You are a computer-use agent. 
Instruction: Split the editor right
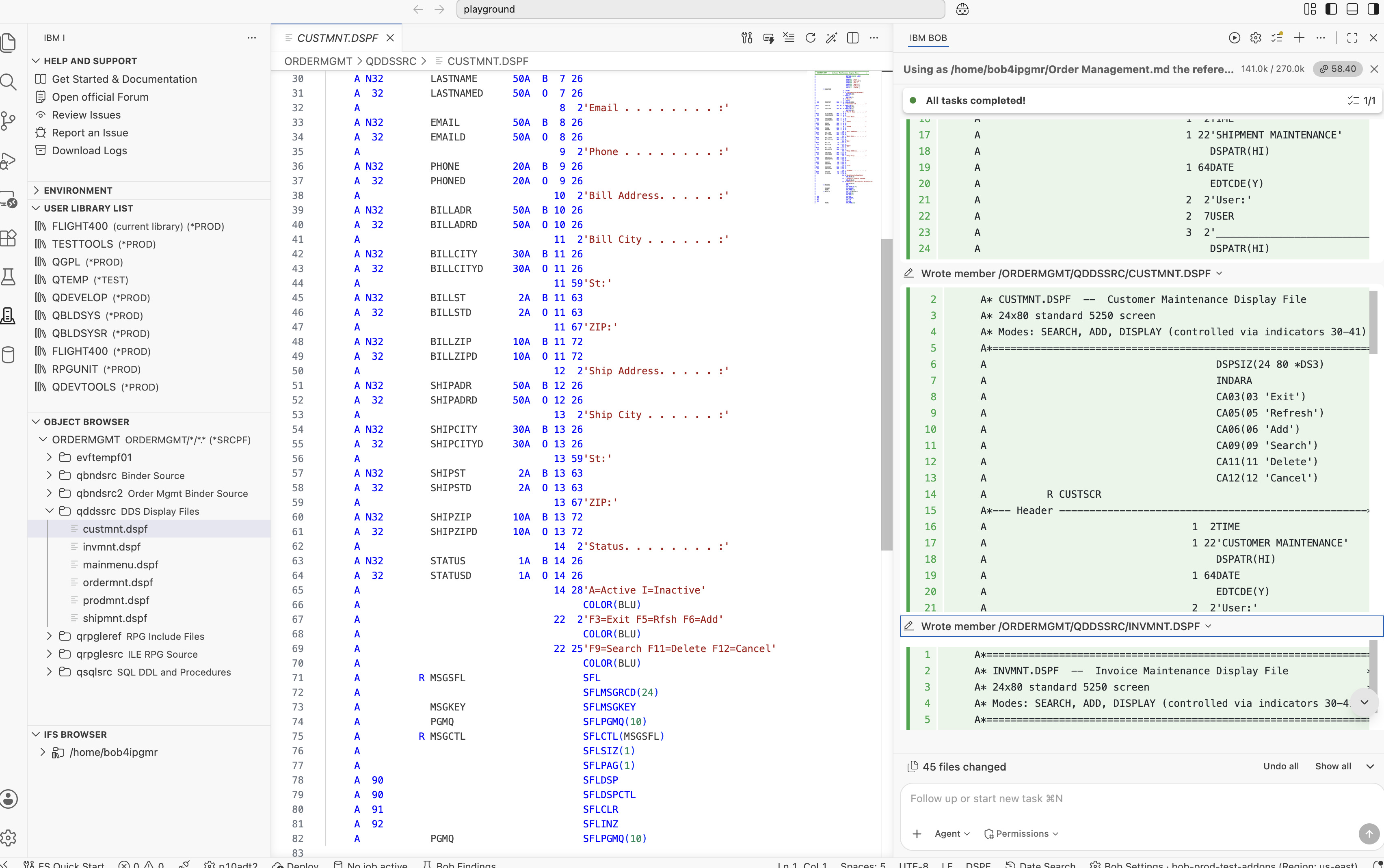pos(853,38)
